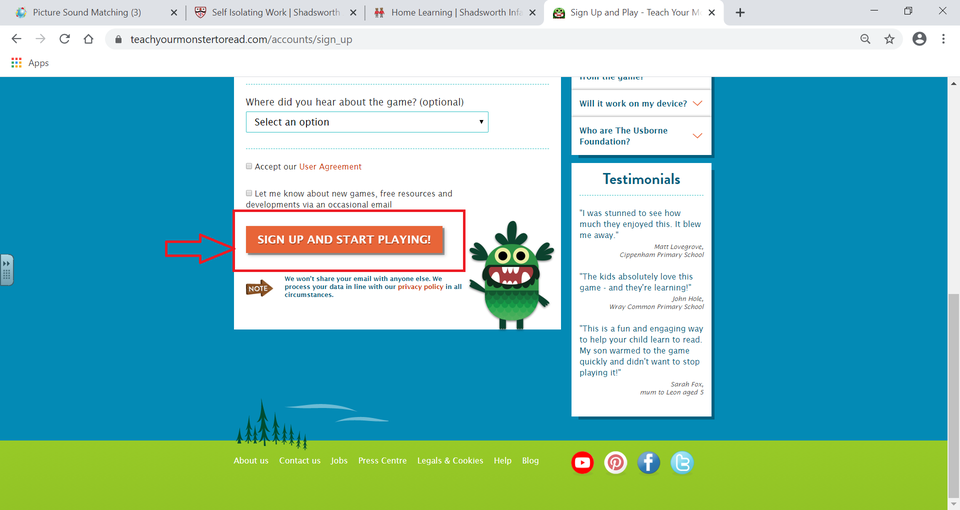960x510 pixels.
Task: Expand 'Who are The Usborne Foundation?'
Action: coord(641,136)
